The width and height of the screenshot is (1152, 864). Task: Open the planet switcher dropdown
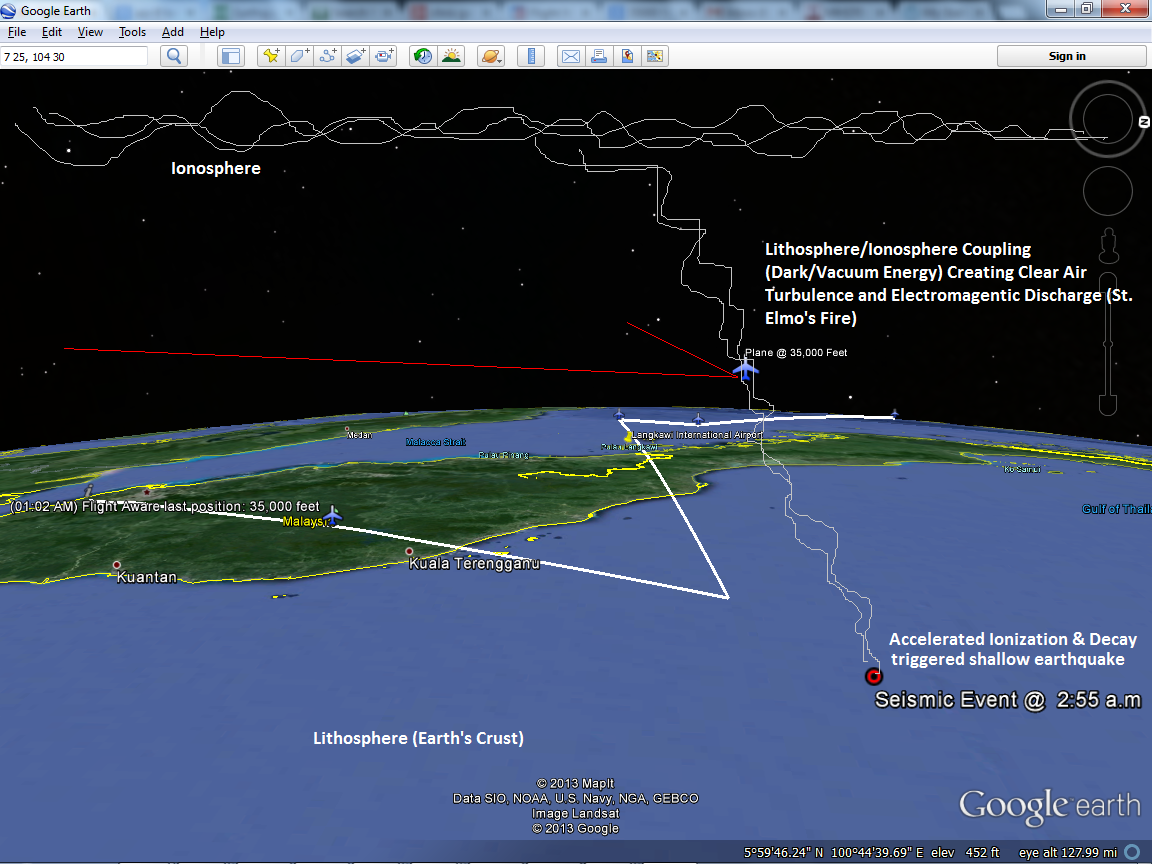(491, 56)
